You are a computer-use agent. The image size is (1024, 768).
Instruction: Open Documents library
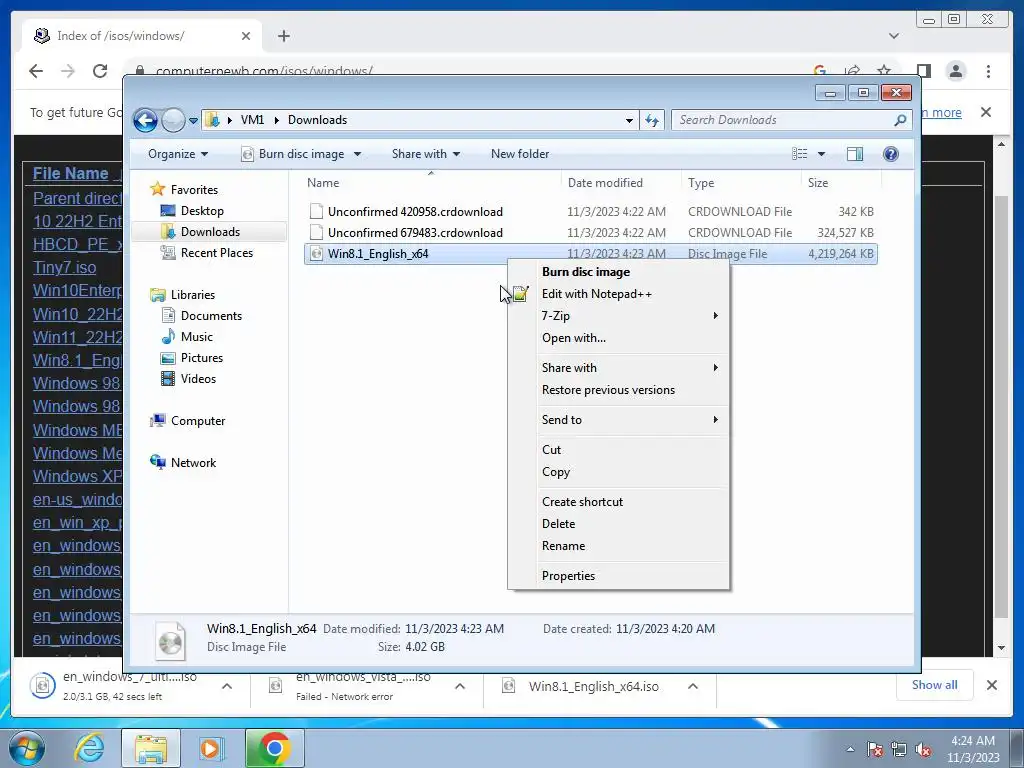click(x=211, y=316)
